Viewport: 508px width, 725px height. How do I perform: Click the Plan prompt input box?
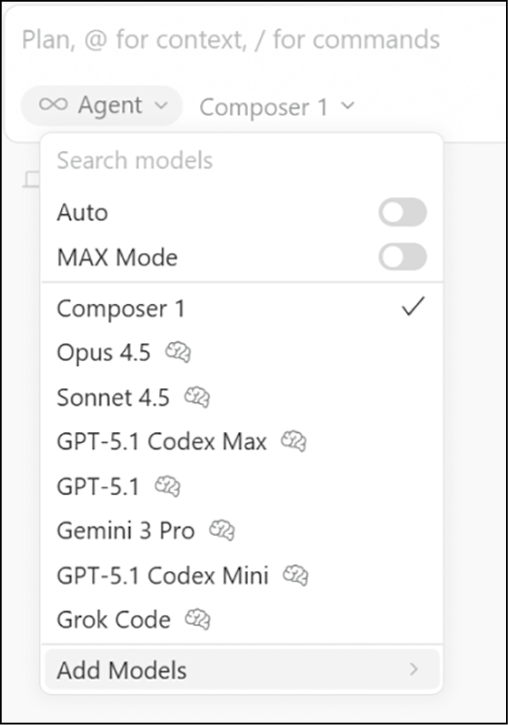(x=254, y=40)
